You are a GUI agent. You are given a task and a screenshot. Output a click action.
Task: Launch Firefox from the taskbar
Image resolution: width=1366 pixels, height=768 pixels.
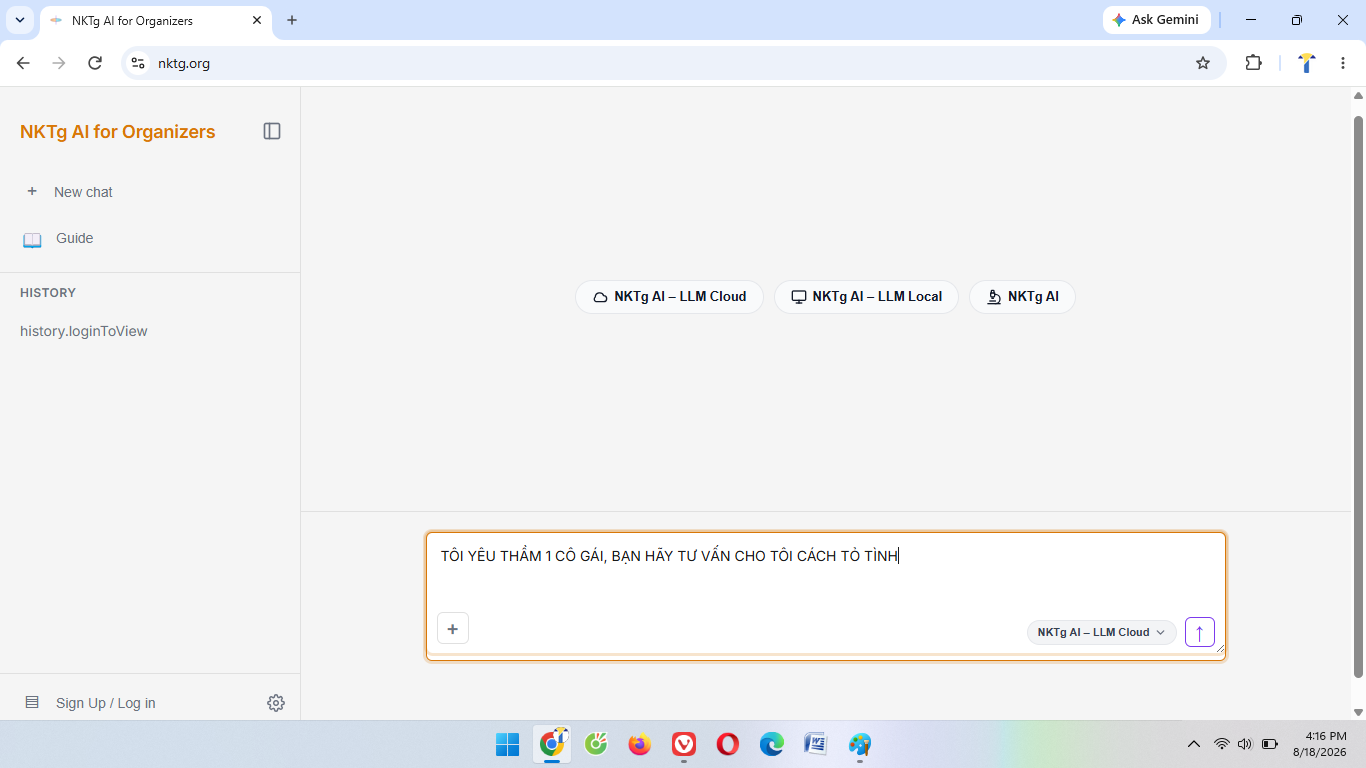[640, 744]
